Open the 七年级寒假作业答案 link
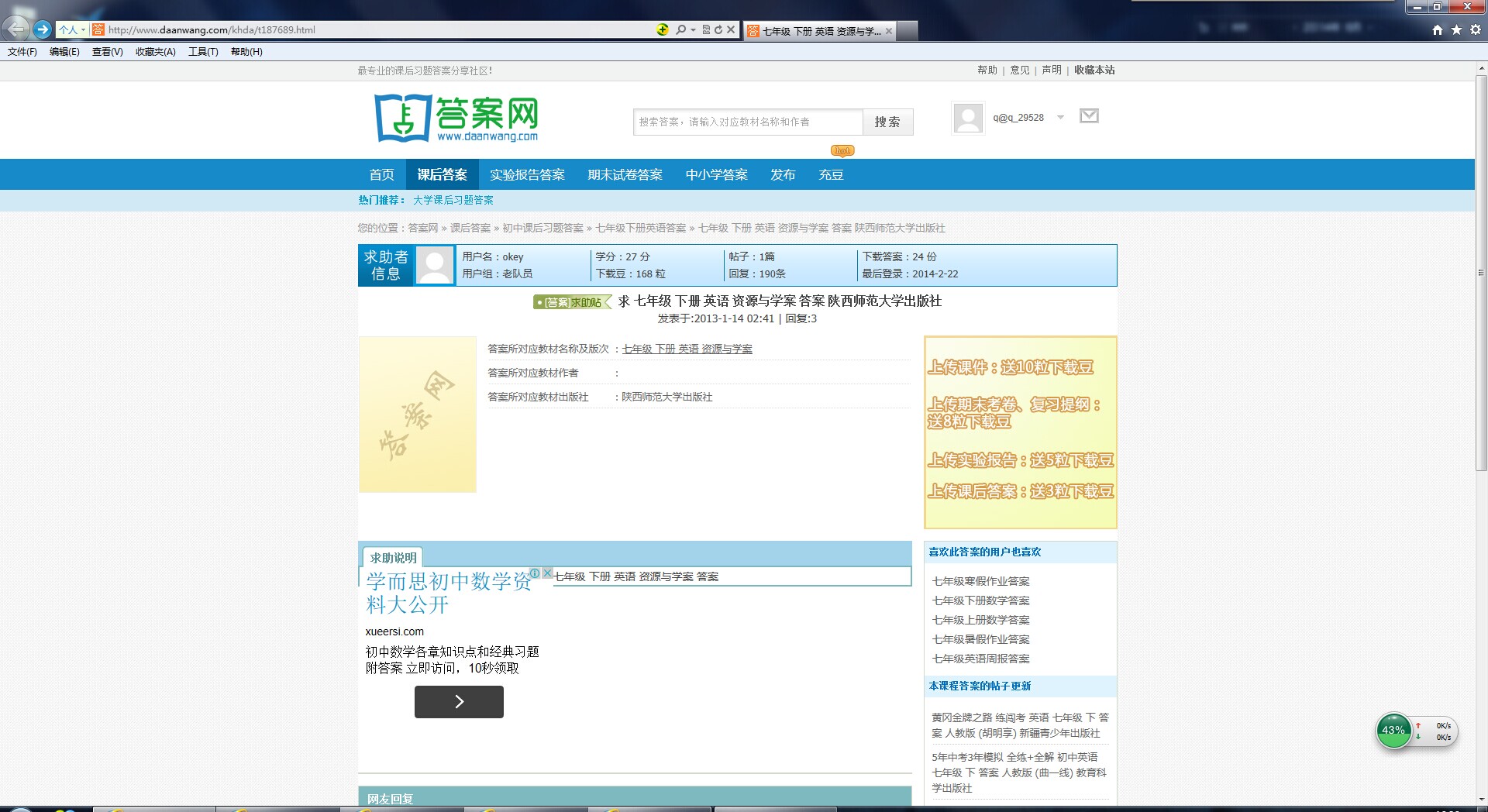The height and width of the screenshot is (812, 1488). coord(980,581)
